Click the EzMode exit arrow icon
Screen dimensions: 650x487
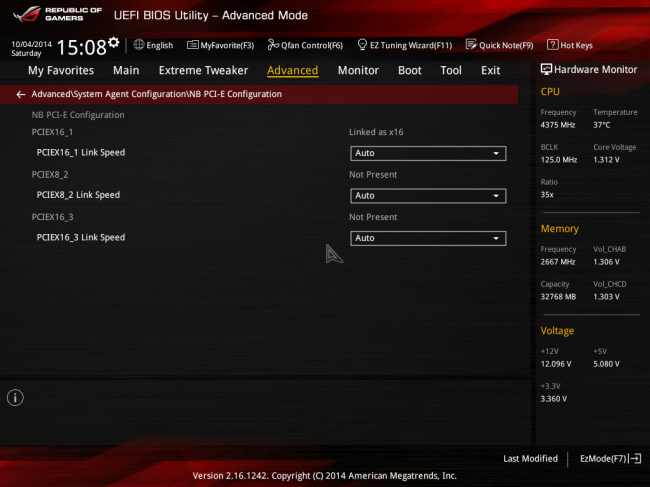point(635,458)
